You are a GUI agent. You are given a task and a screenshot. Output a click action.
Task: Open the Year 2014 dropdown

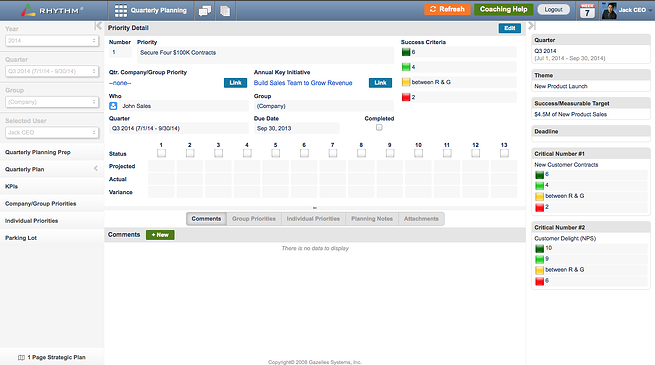click(52, 41)
